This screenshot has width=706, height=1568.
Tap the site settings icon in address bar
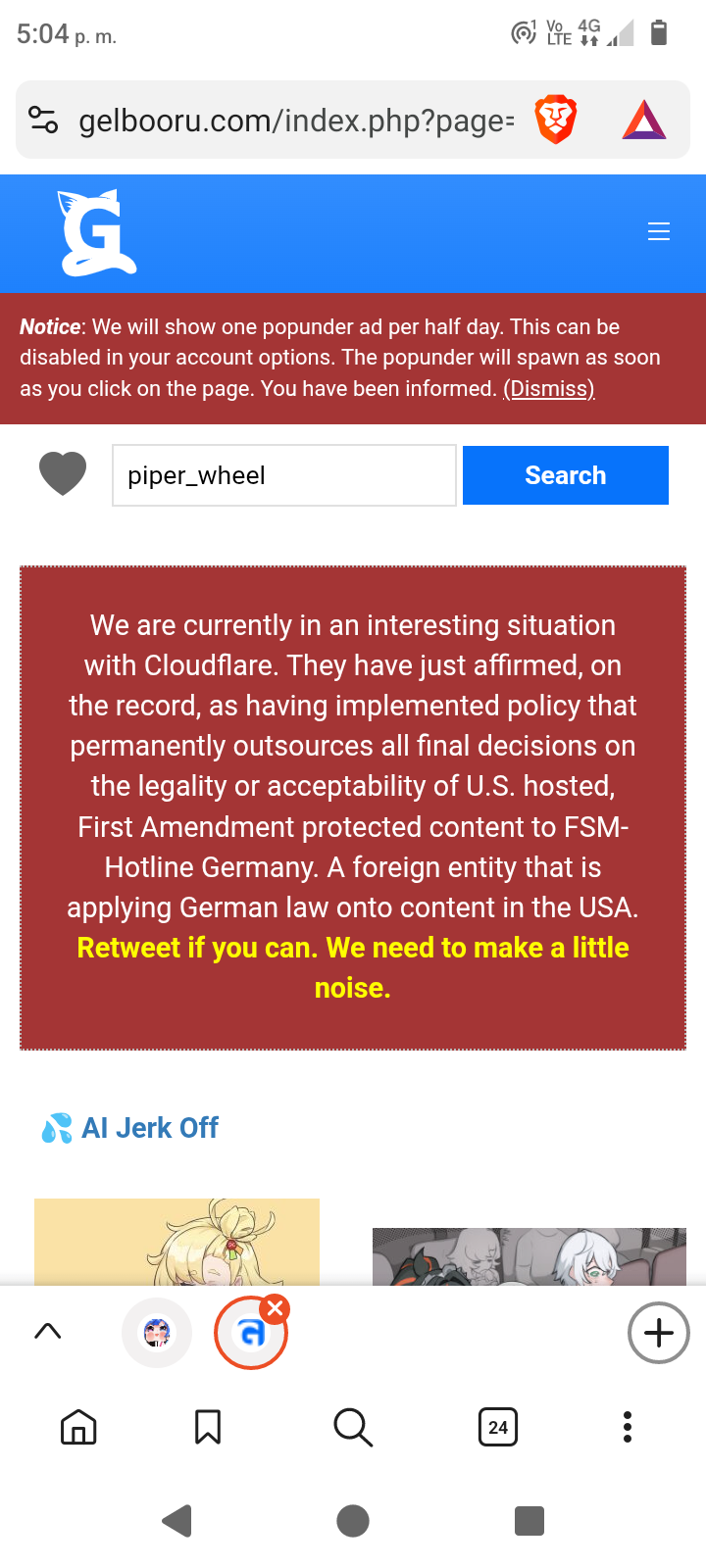pos(43,121)
